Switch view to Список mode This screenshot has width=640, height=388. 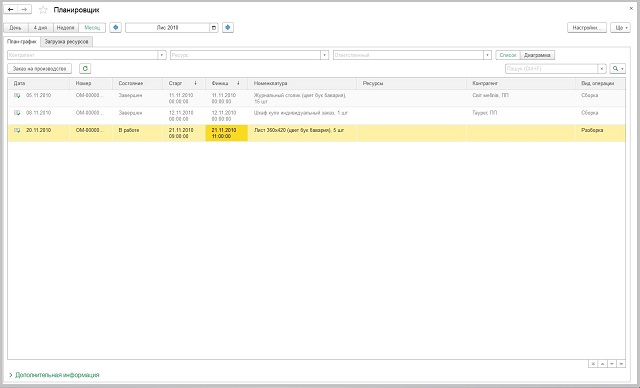click(x=508, y=55)
